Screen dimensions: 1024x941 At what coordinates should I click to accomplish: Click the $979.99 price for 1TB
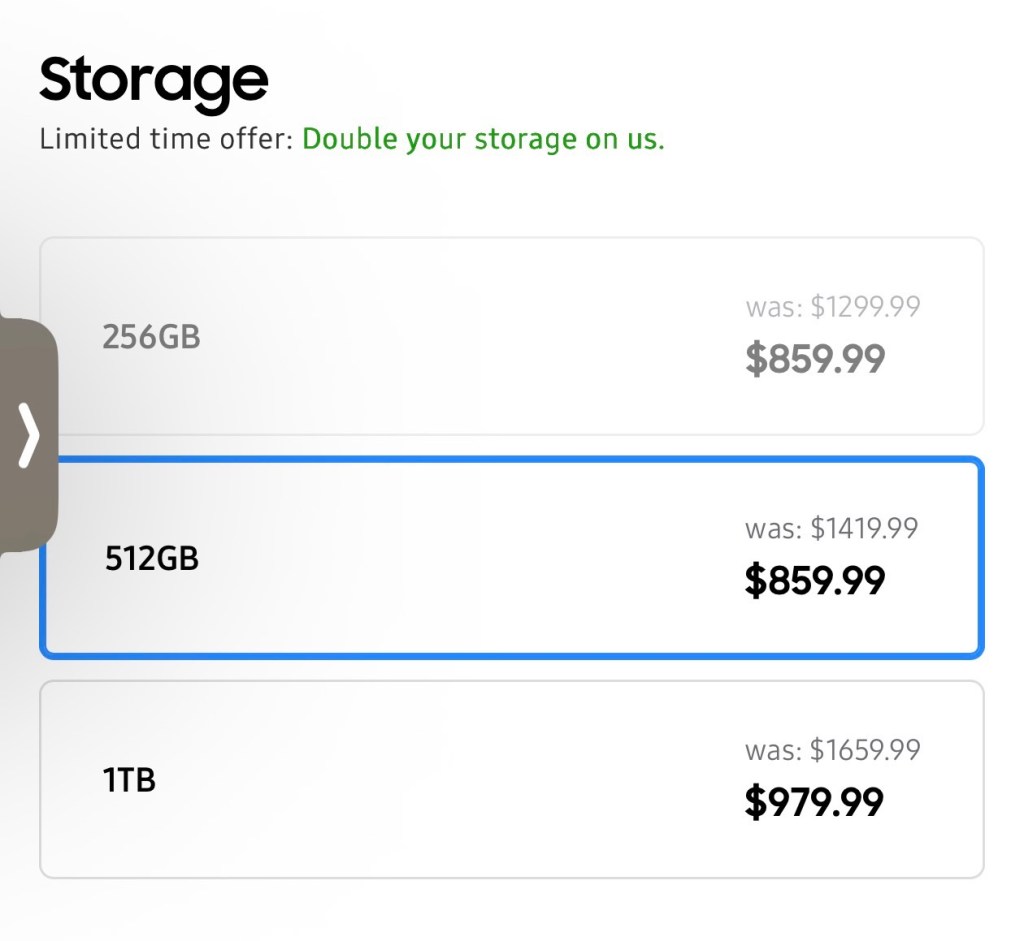pos(814,802)
